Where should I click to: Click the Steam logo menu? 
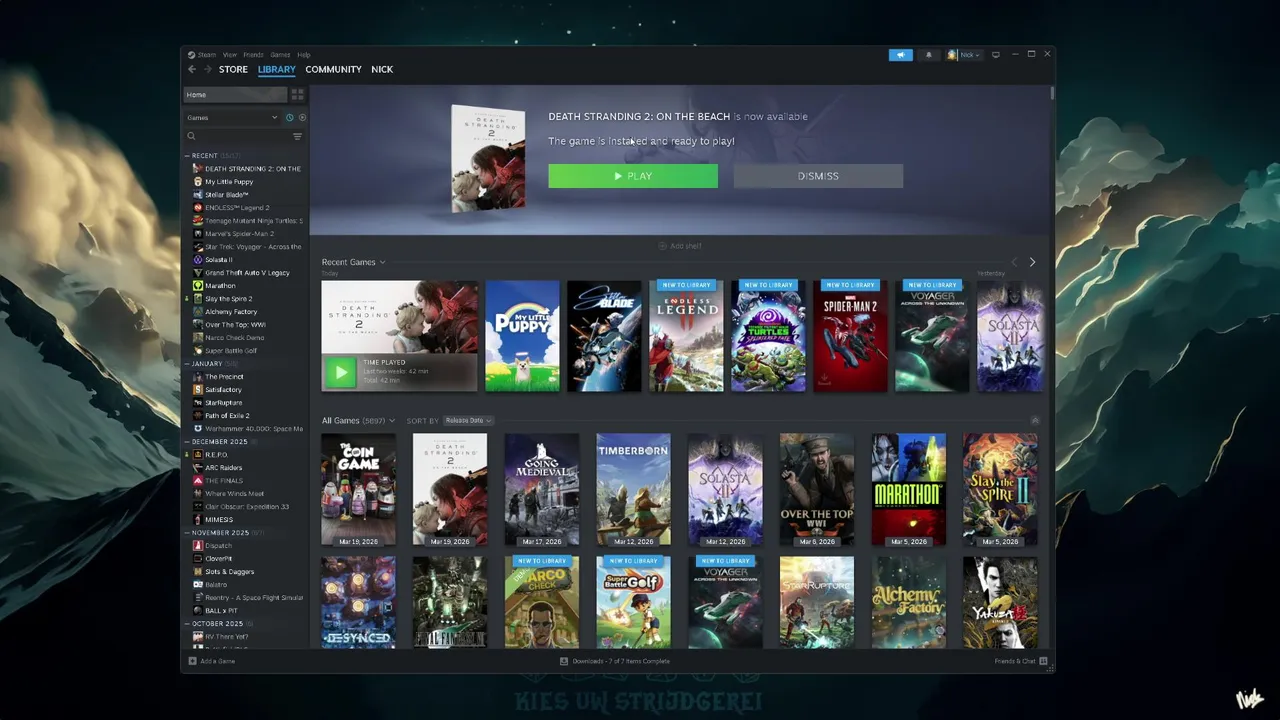tap(192, 55)
